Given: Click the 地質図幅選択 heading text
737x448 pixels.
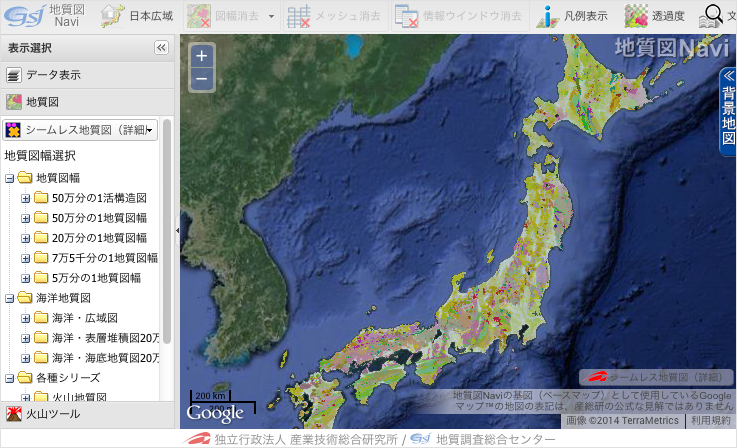Looking at the screenshot, I should click(40, 156).
